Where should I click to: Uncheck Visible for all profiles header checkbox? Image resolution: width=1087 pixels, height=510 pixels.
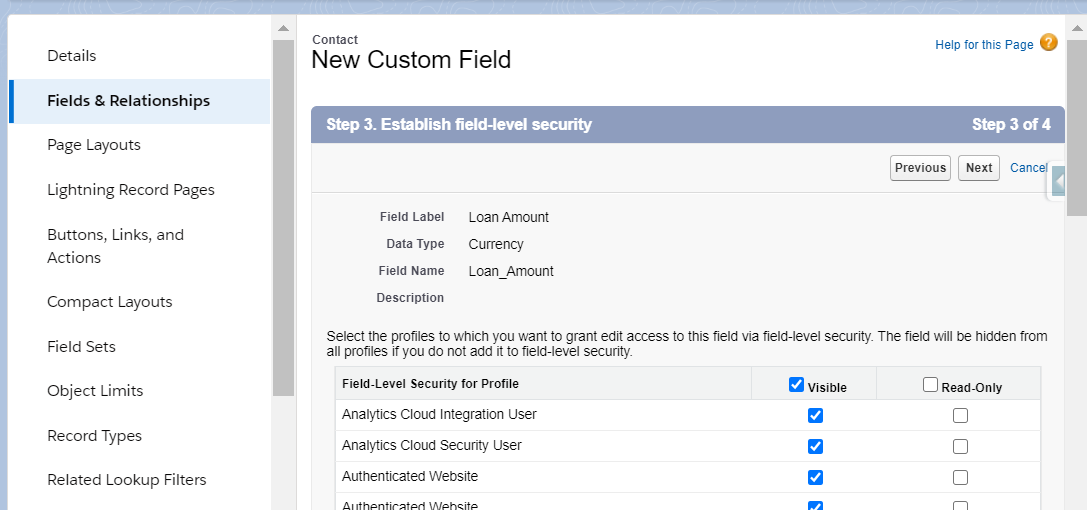tap(797, 385)
